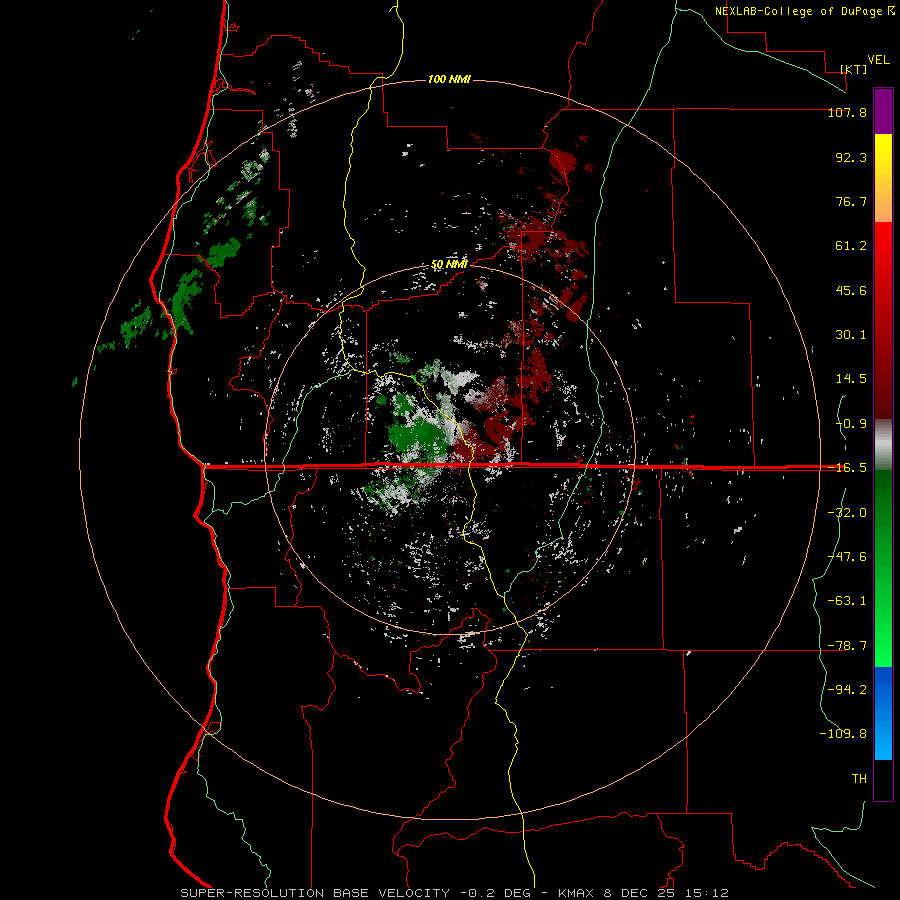This screenshot has height=900, width=900.
Task: Click the 107.8 velocity scale value
Action: pos(847,112)
